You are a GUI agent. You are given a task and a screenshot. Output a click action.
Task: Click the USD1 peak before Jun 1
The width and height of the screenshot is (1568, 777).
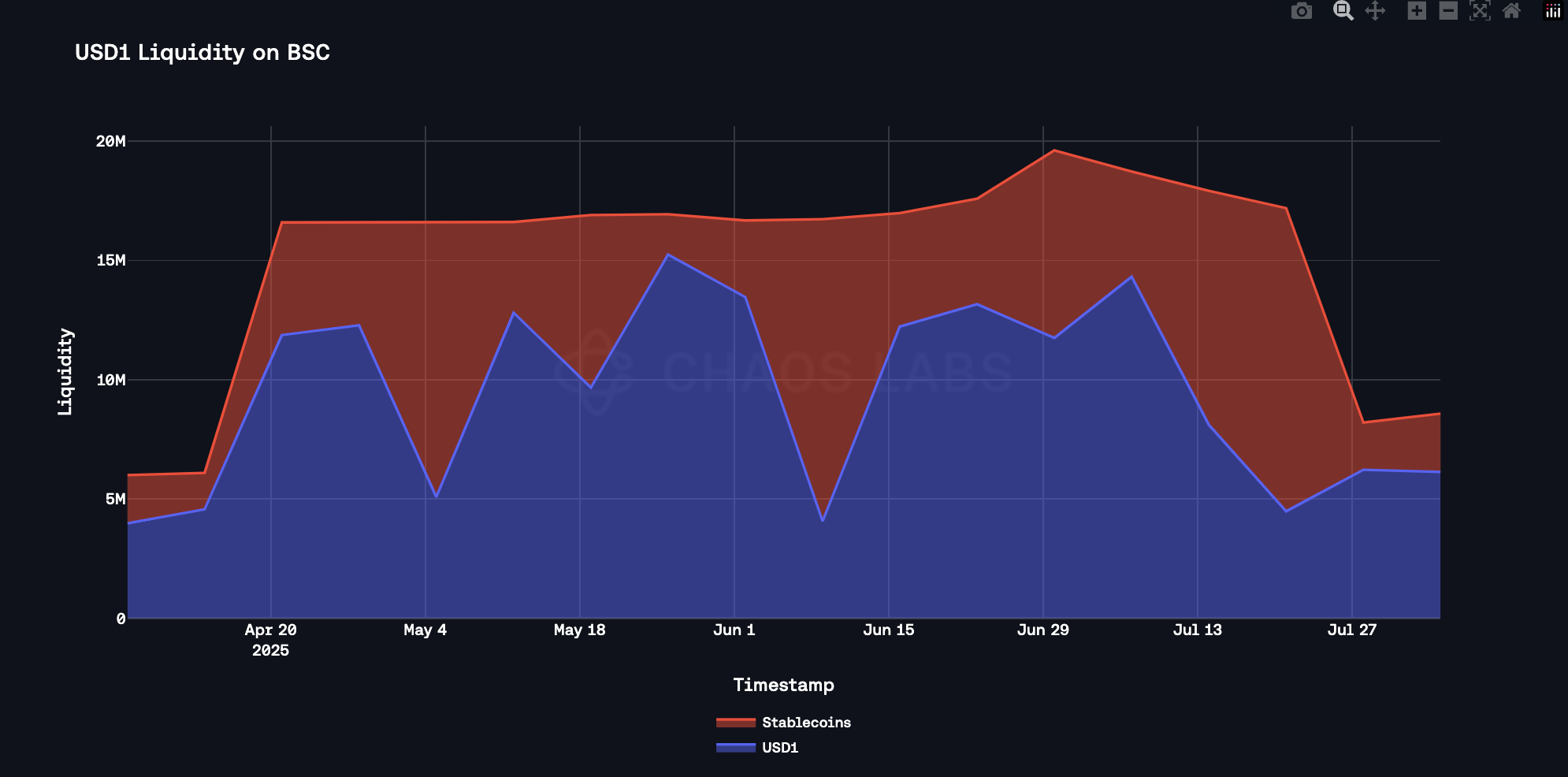[x=668, y=255]
